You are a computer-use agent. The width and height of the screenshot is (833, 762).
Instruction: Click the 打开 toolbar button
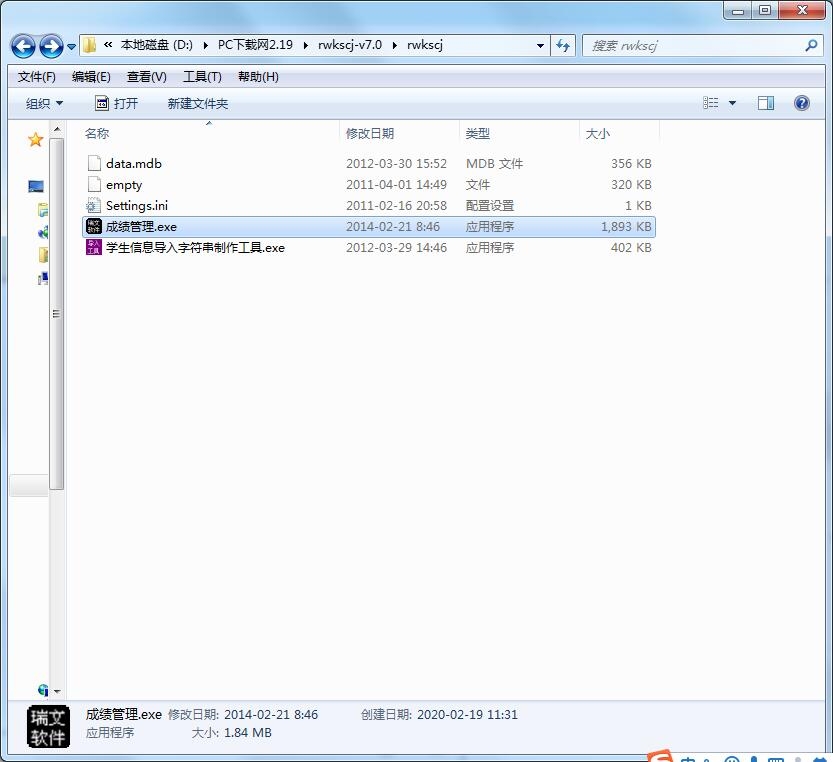(x=116, y=103)
